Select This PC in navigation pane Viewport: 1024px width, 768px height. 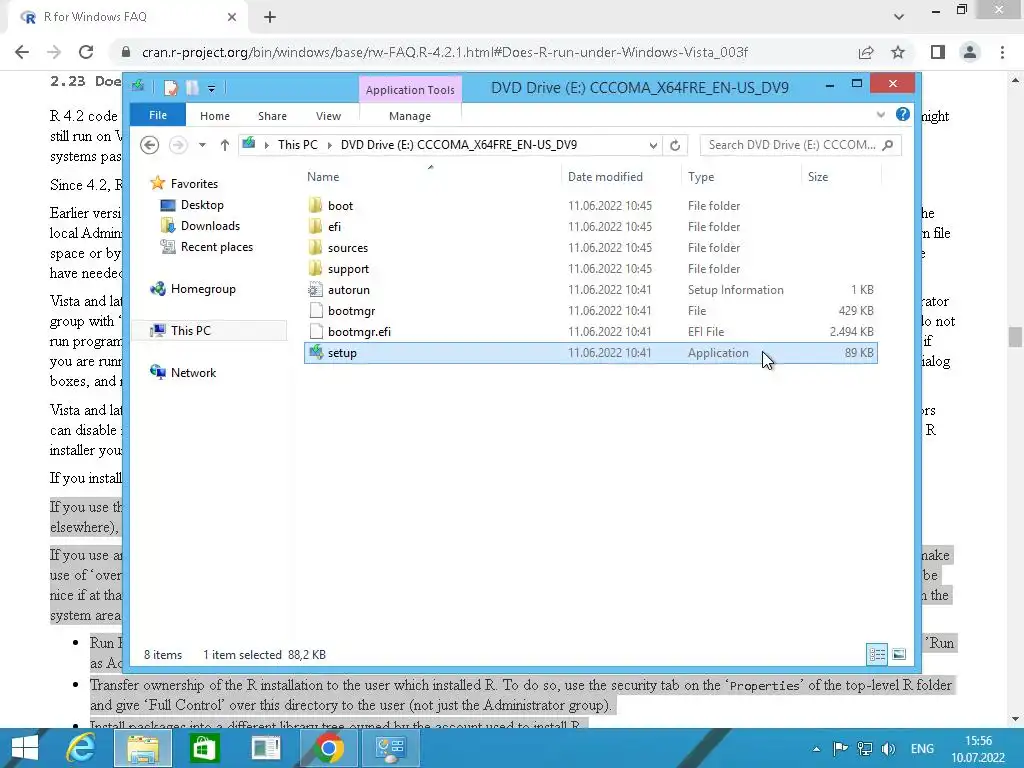pyautogui.click(x=191, y=330)
